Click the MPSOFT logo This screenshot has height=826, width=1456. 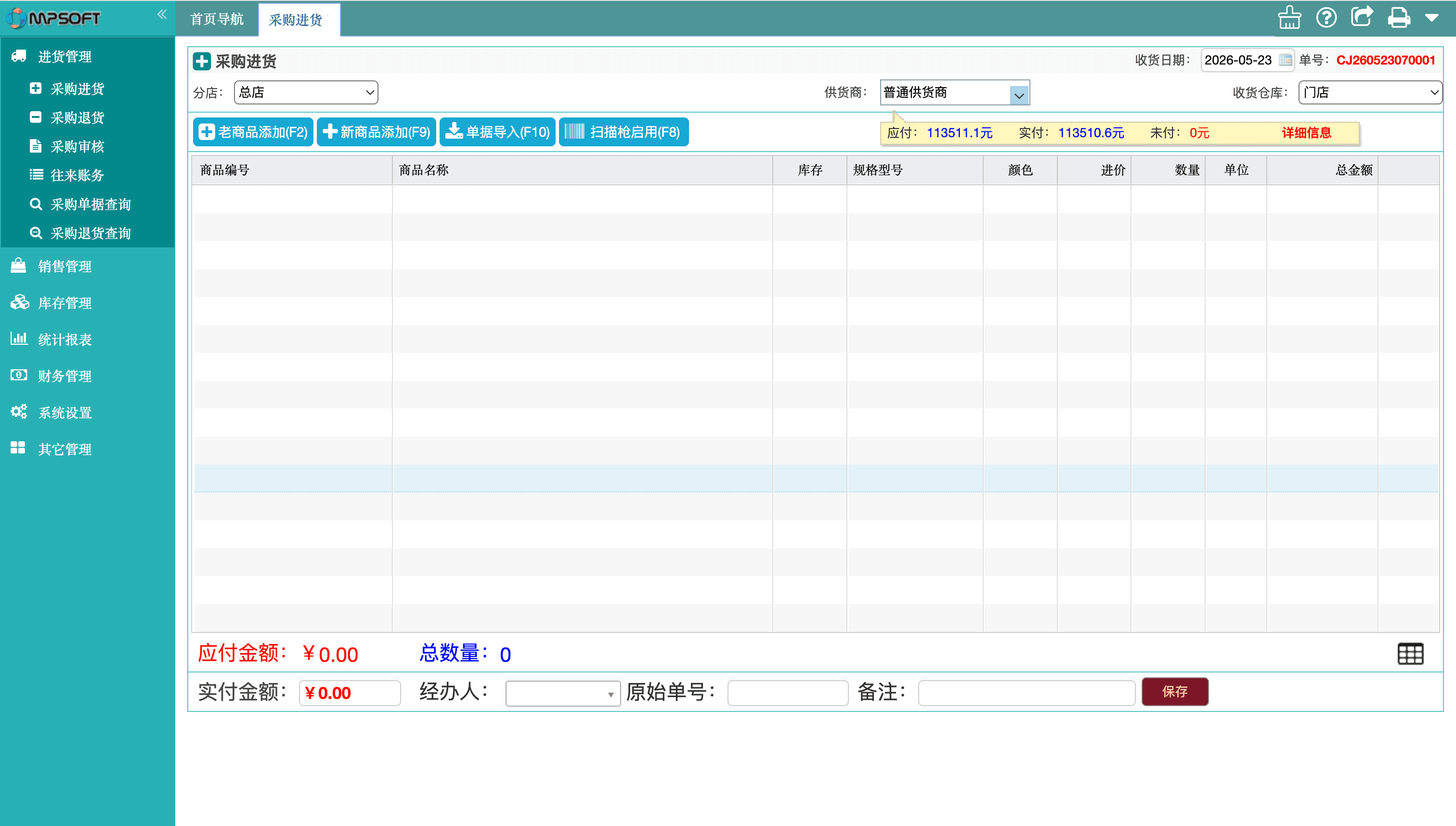pos(53,18)
